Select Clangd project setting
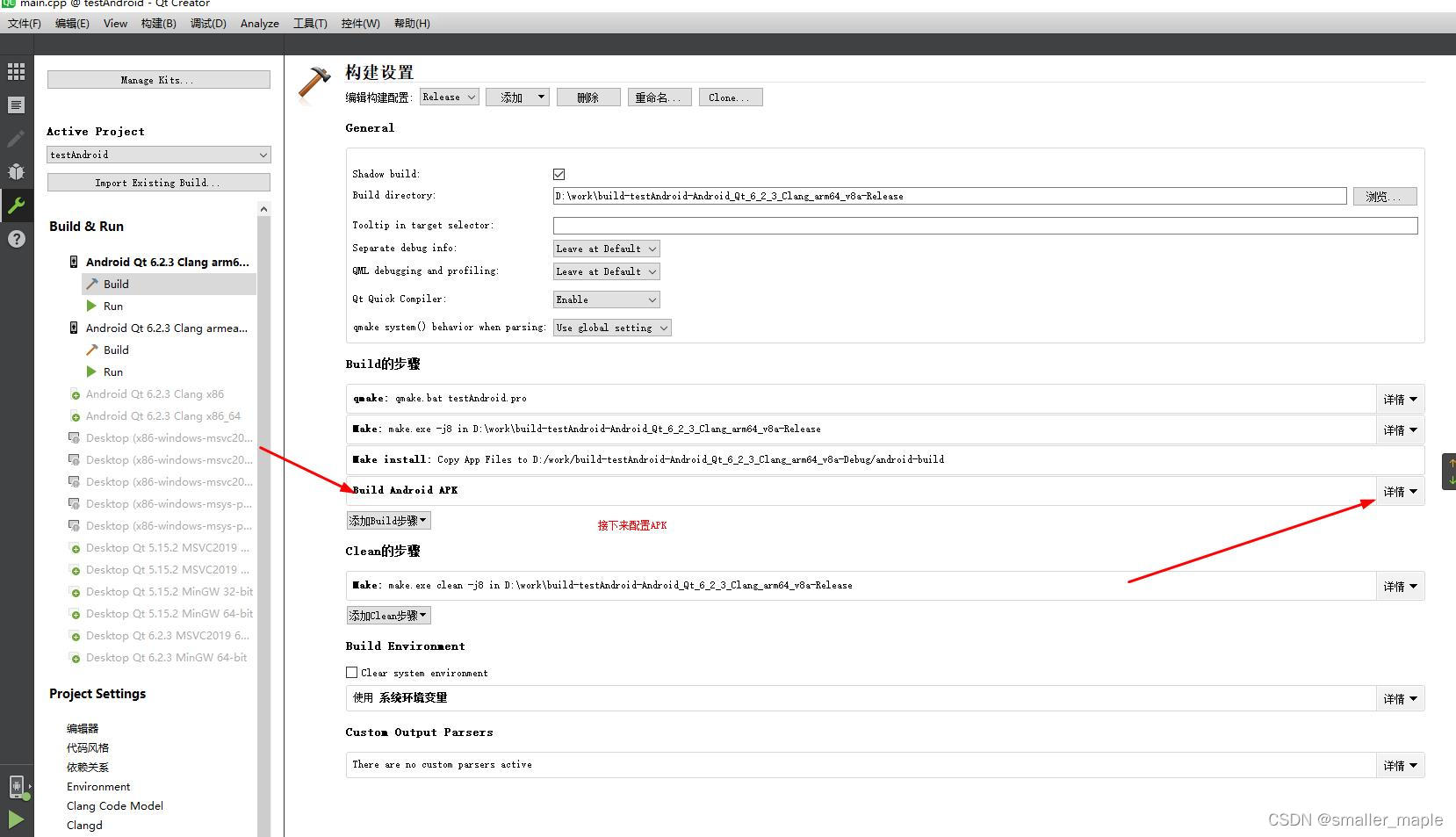 pyautogui.click(x=84, y=826)
